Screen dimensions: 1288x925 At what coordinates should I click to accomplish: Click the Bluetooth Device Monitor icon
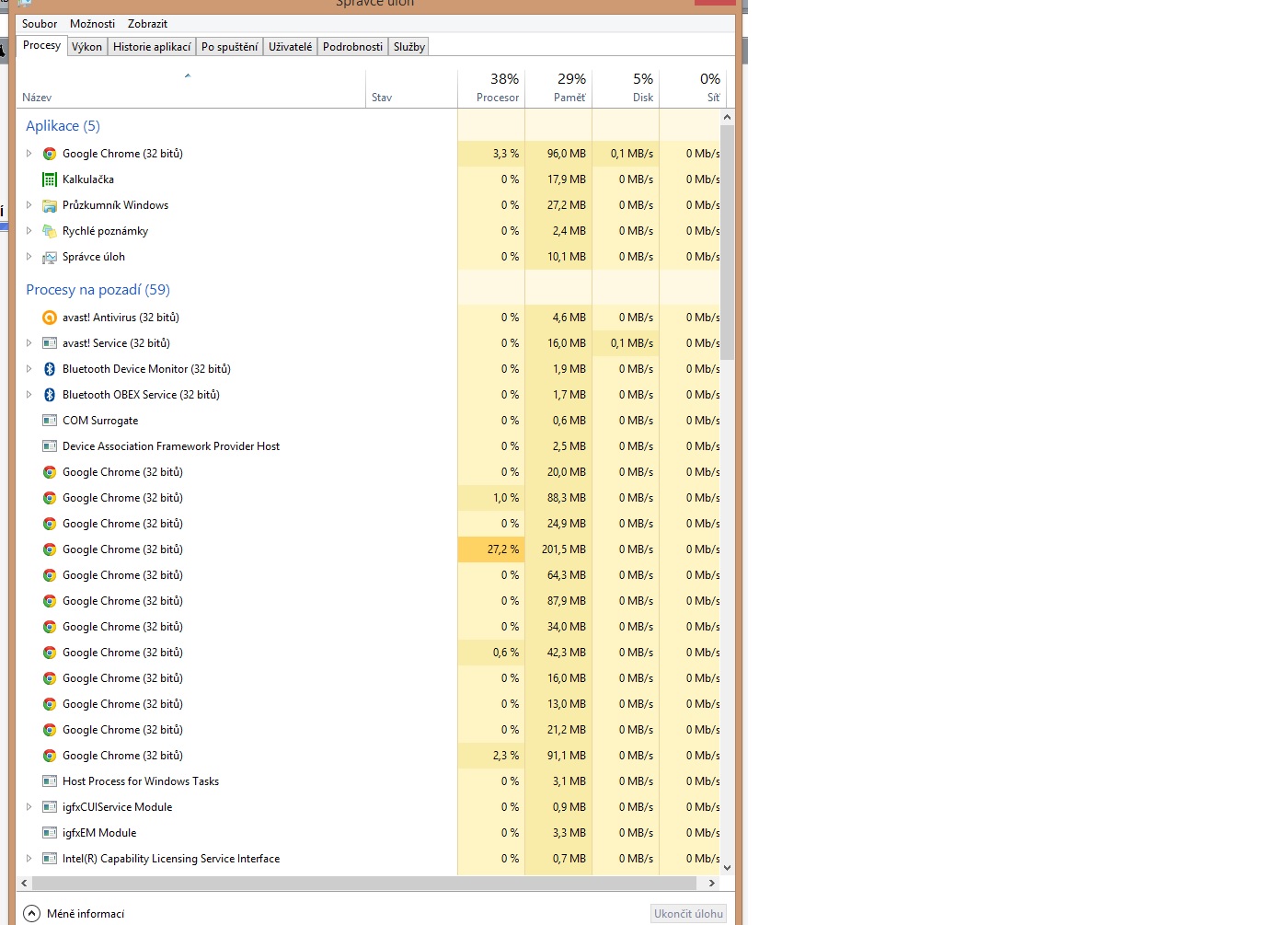[x=50, y=369]
